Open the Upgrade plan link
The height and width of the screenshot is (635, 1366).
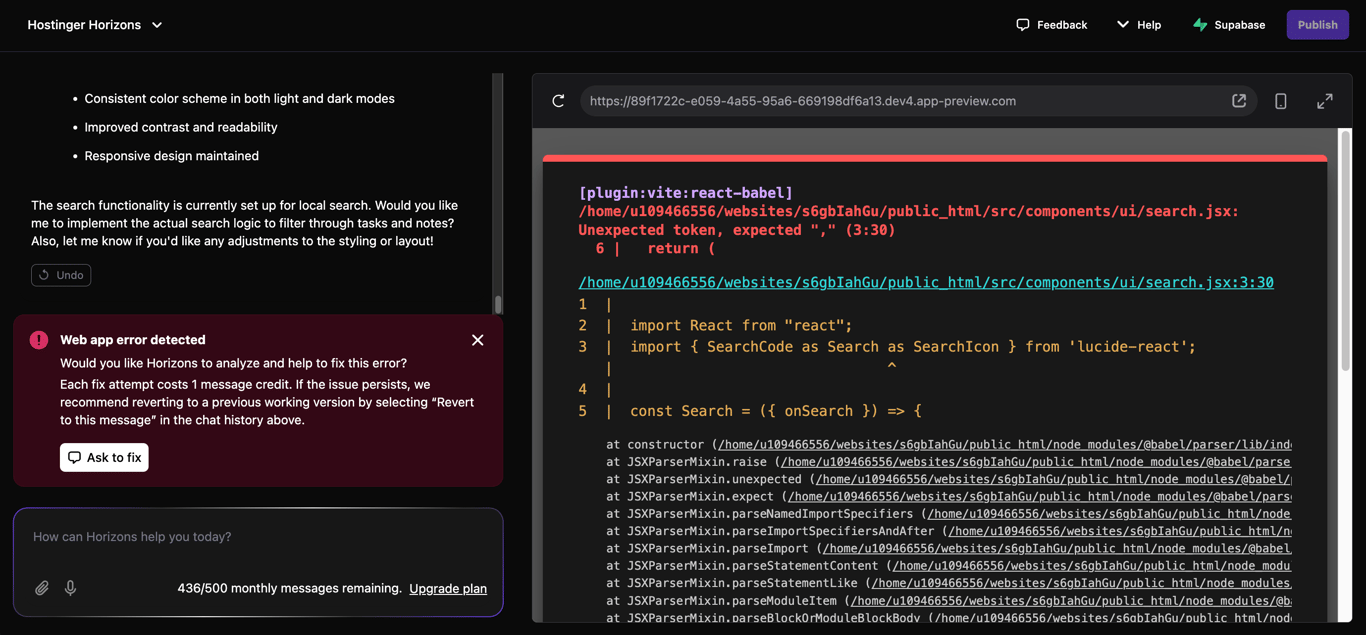tap(447, 588)
